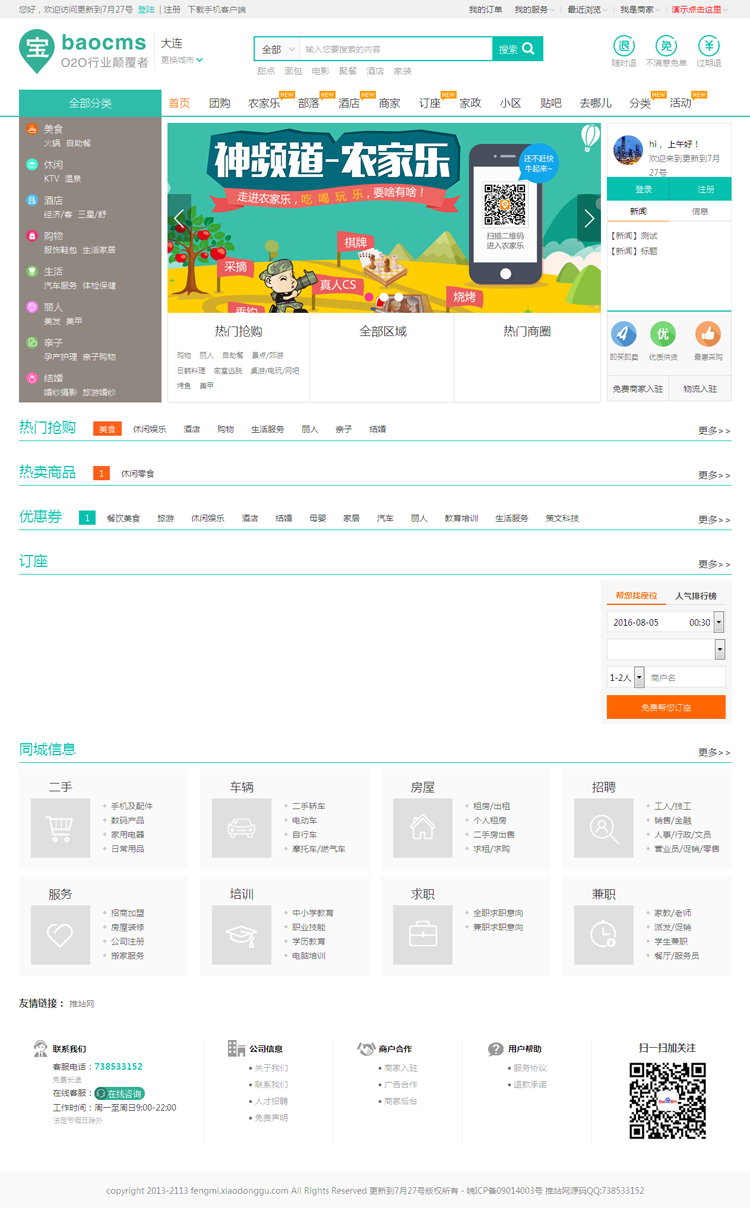Click the 二手 shopping cart icon
Image resolution: width=750 pixels, height=1208 pixels.
point(61,828)
